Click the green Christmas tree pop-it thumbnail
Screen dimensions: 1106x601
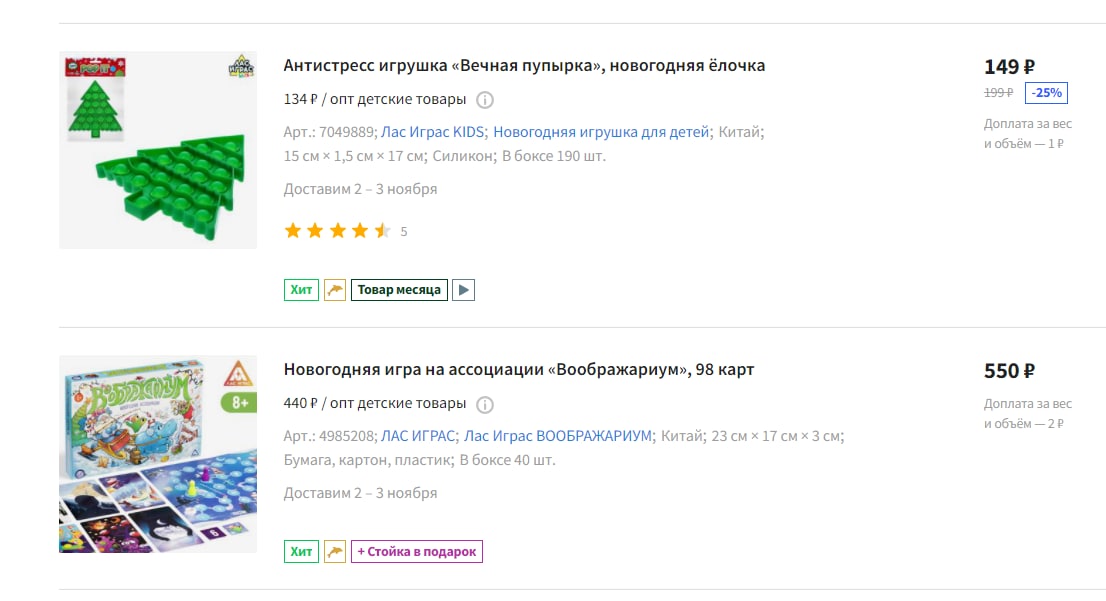point(158,150)
